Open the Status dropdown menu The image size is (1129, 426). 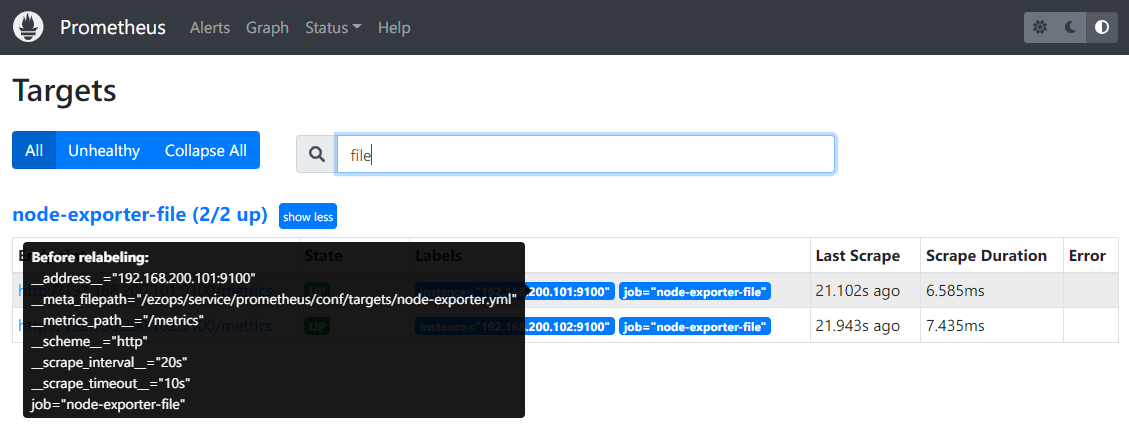(333, 28)
